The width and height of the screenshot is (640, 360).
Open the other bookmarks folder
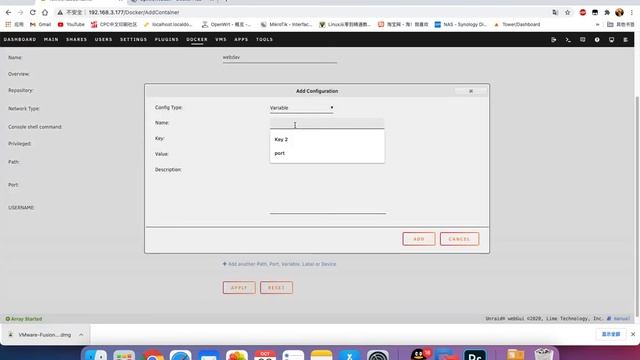click(621, 24)
